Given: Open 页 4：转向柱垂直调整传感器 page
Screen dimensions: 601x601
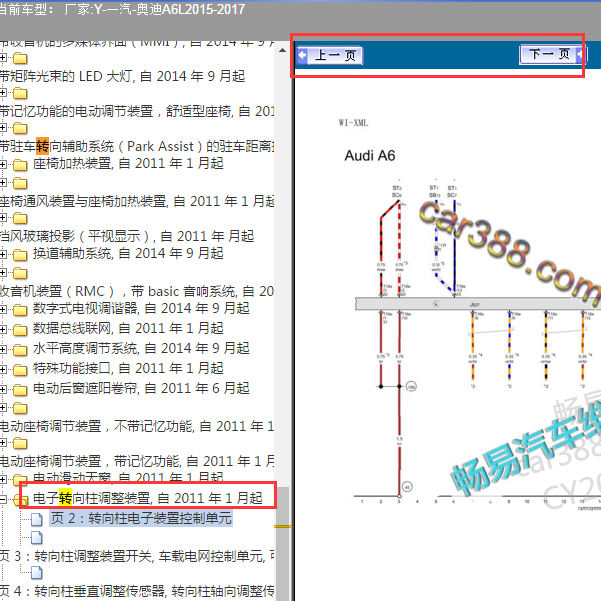Looking at the screenshot, I should coord(137,591).
